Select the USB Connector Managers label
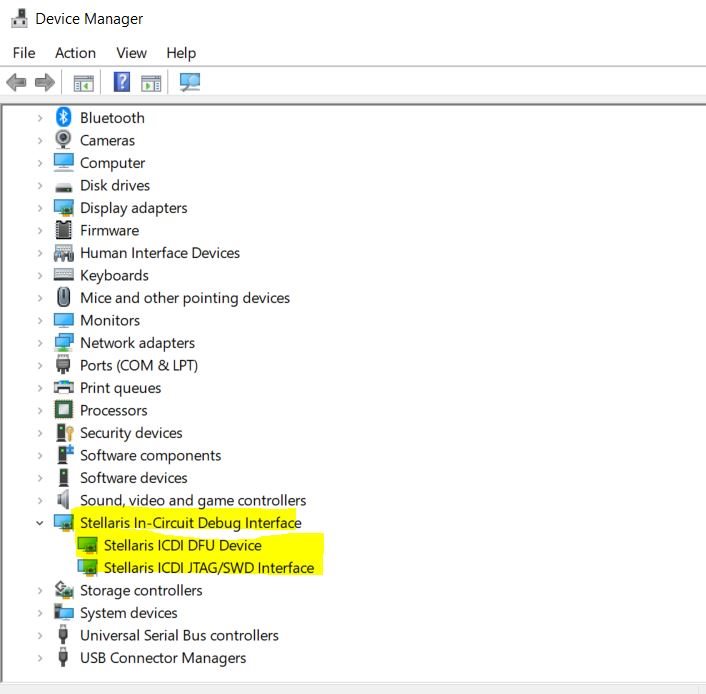 point(163,658)
